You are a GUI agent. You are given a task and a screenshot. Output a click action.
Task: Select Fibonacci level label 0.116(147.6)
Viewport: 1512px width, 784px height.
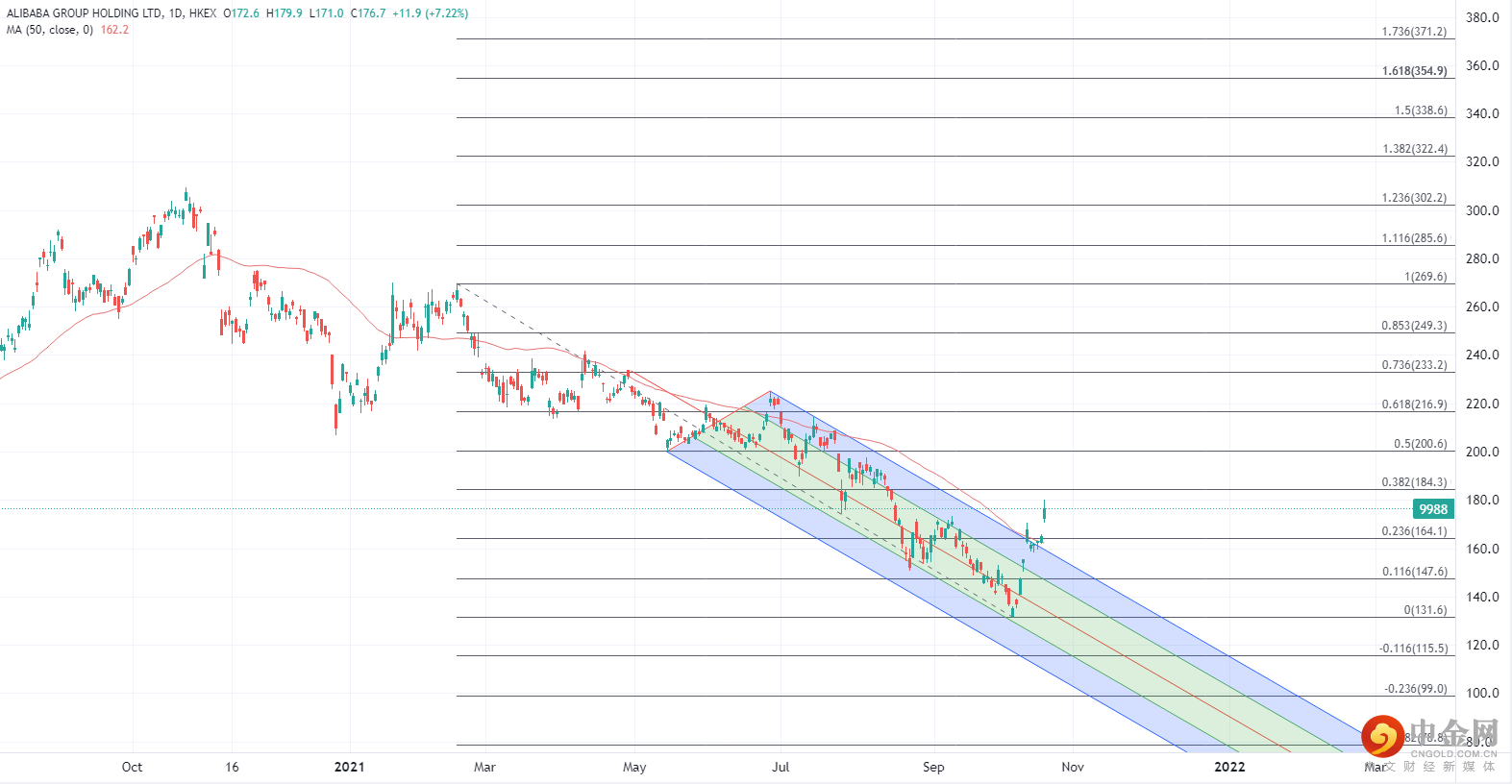(1415, 572)
